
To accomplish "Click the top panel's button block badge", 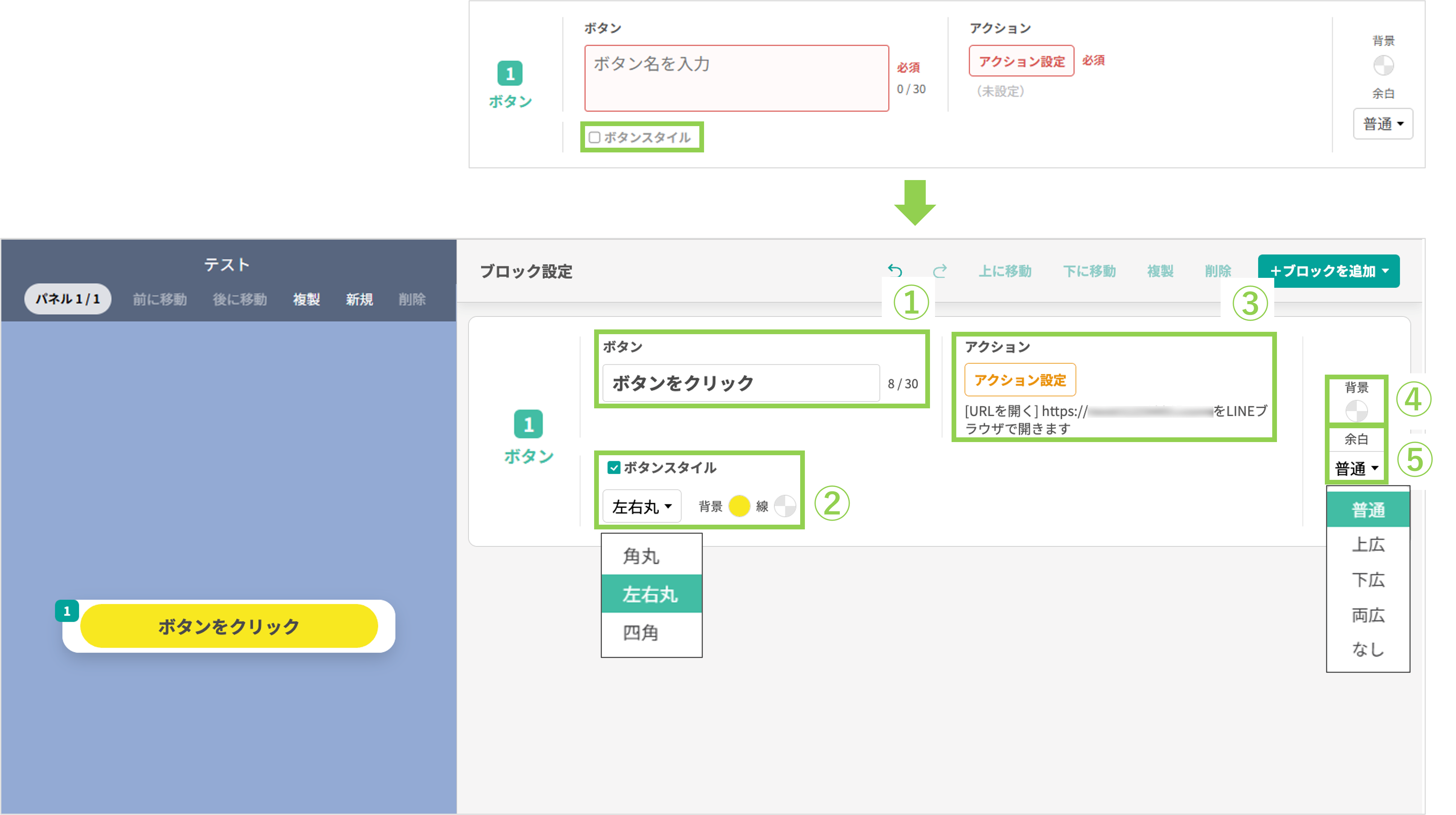I will click(510, 74).
